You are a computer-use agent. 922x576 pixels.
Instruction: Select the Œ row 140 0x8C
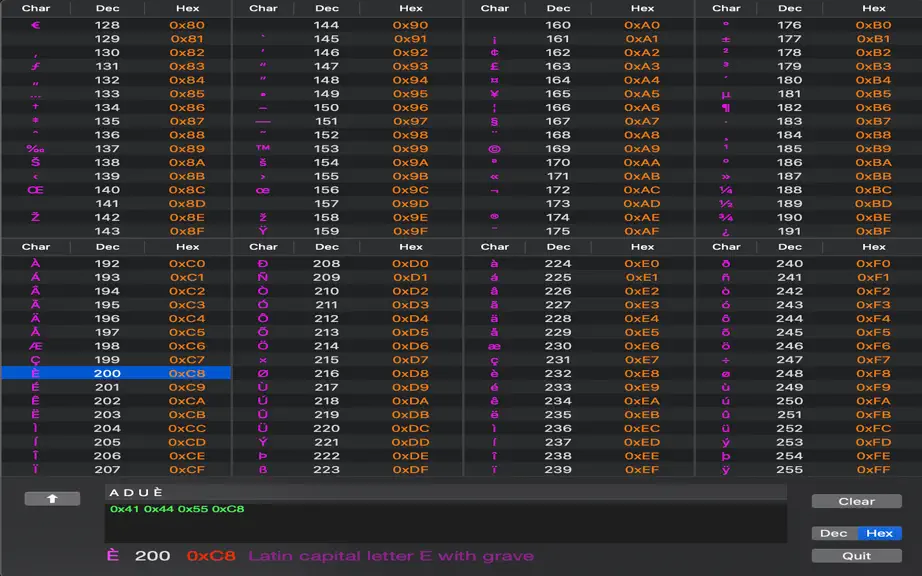tap(116, 190)
